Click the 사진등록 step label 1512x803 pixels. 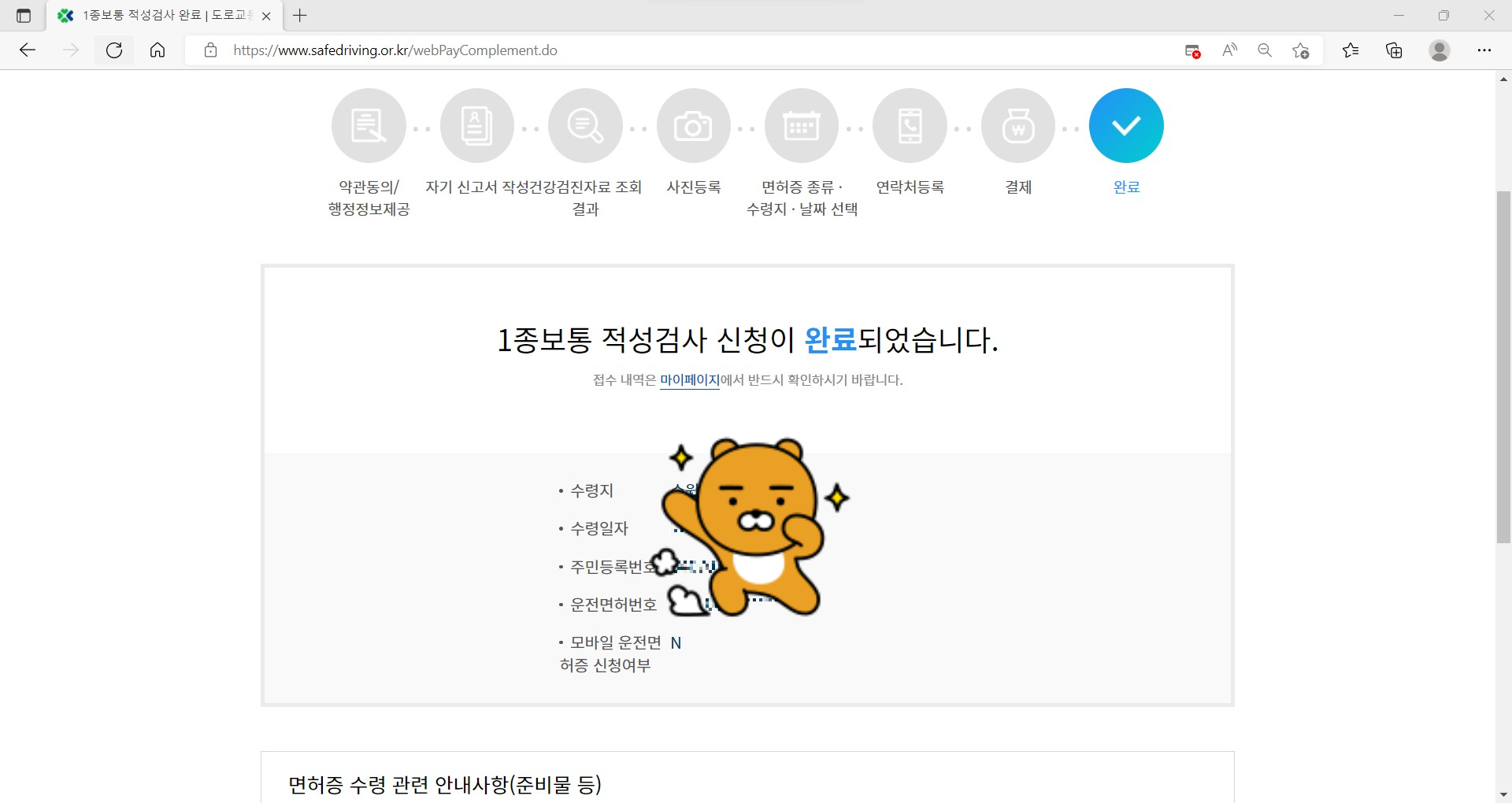tap(694, 187)
